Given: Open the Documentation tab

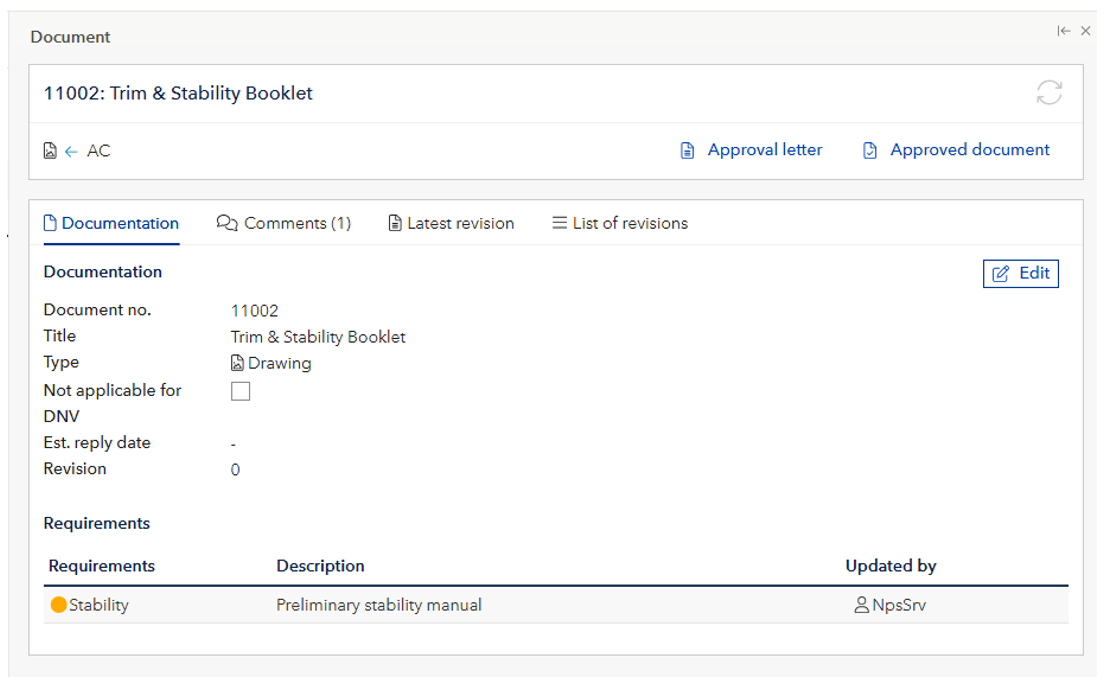Looking at the screenshot, I should click(x=111, y=223).
